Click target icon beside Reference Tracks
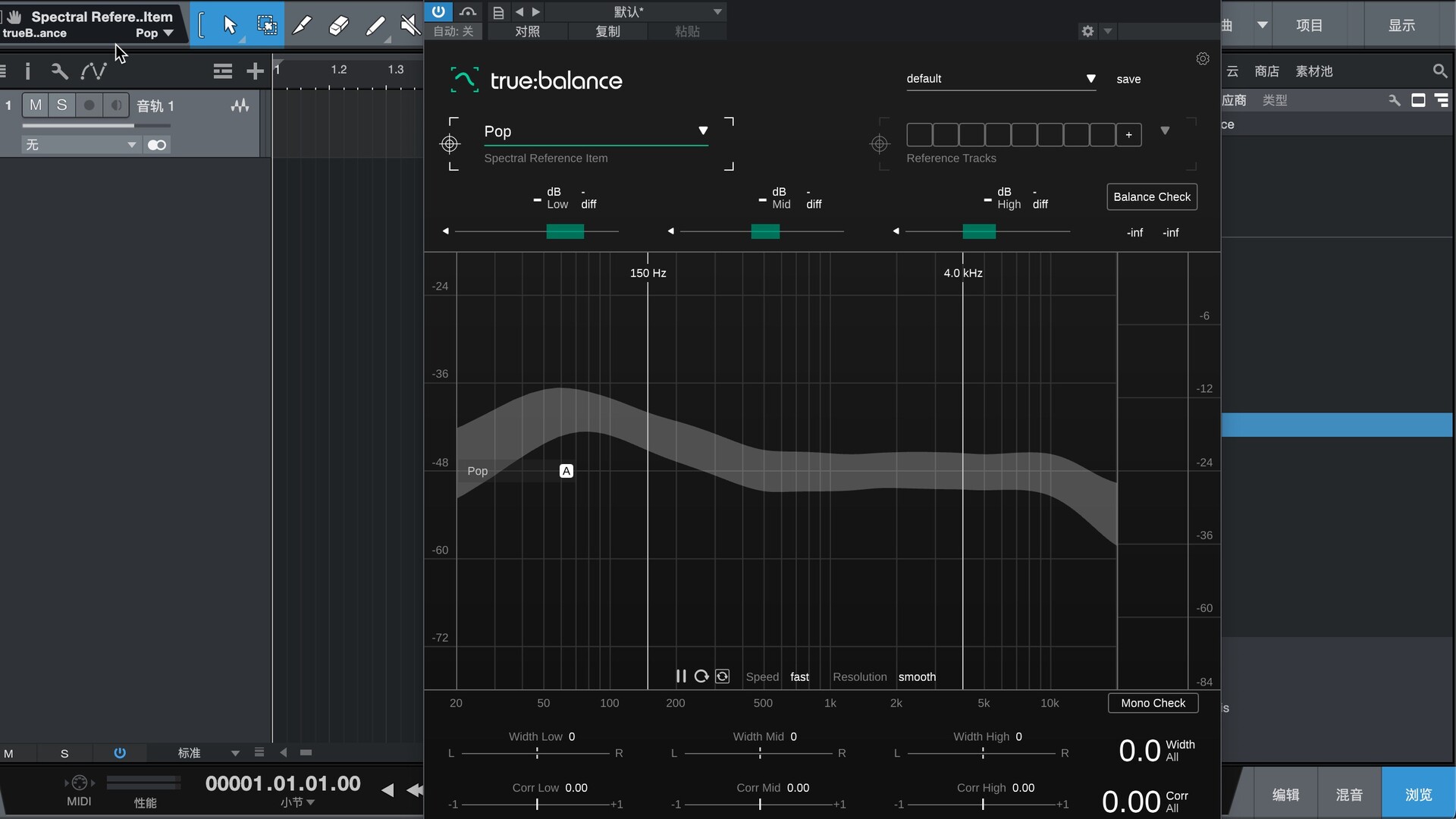Image resolution: width=1456 pixels, height=819 pixels. [880, 143]
